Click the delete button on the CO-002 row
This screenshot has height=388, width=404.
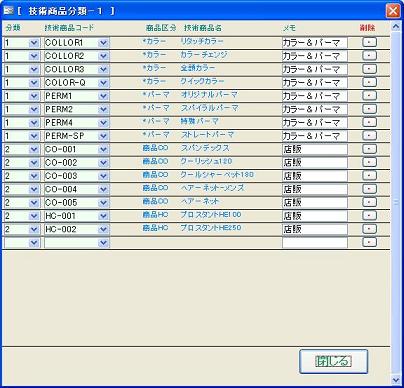click(x=369, y=162)
